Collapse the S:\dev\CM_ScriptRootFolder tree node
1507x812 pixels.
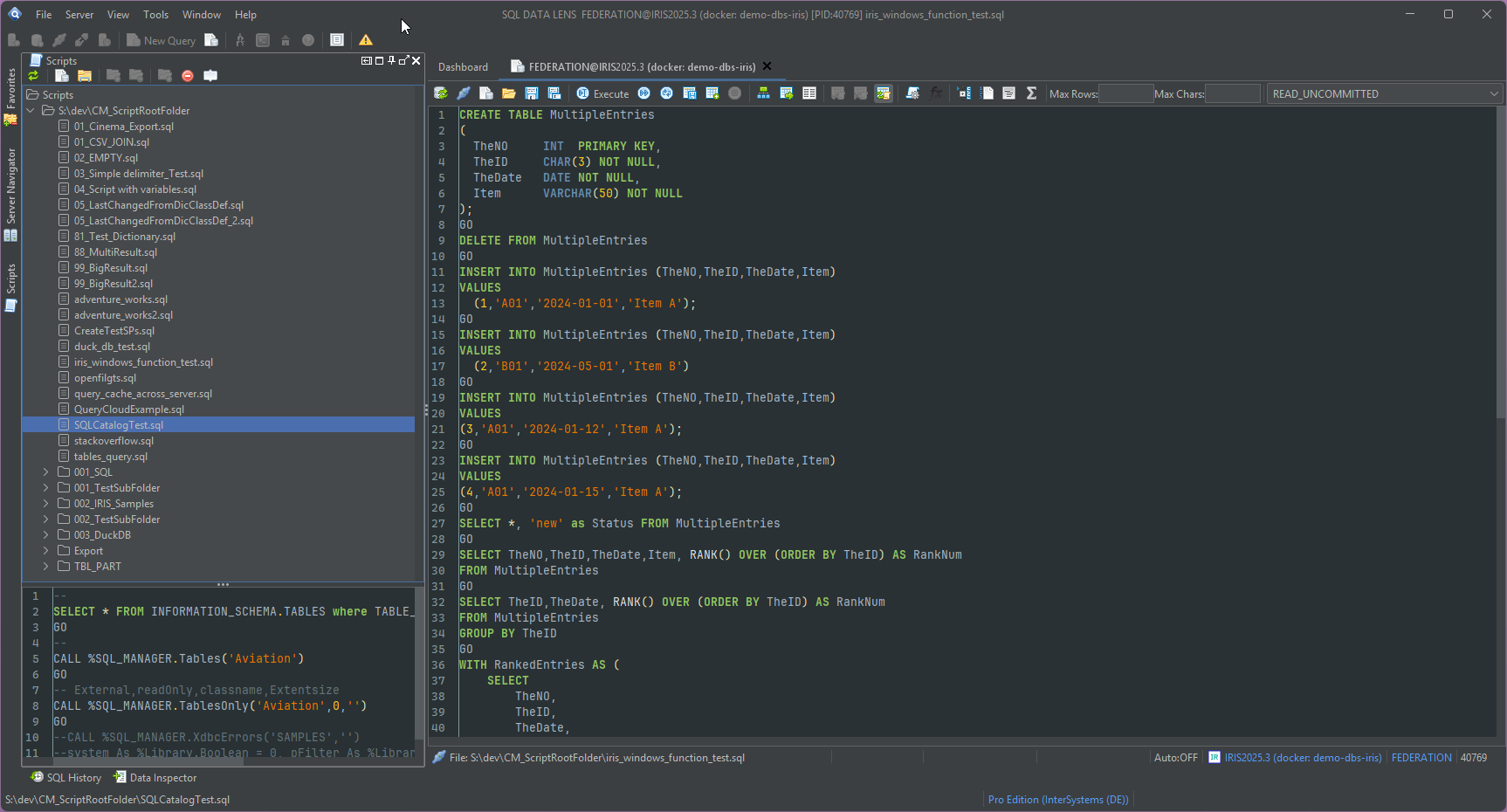pos(31,111)
